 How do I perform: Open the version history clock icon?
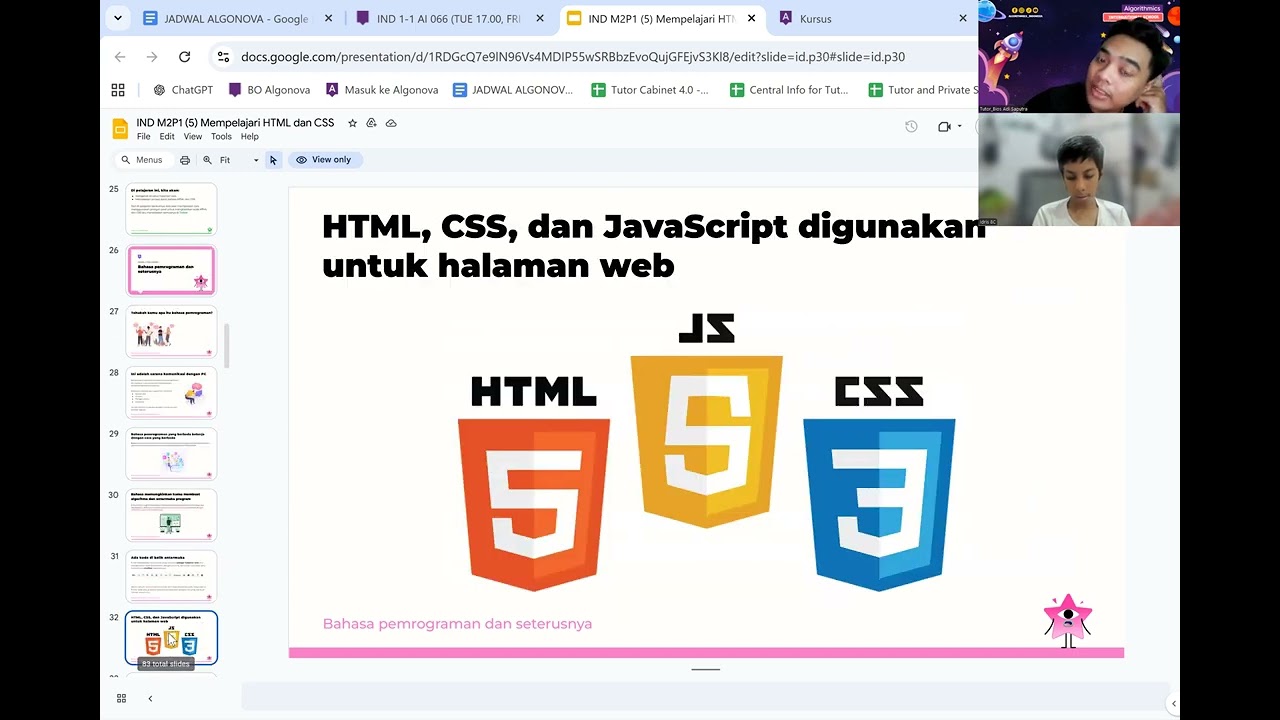(911, 126)
